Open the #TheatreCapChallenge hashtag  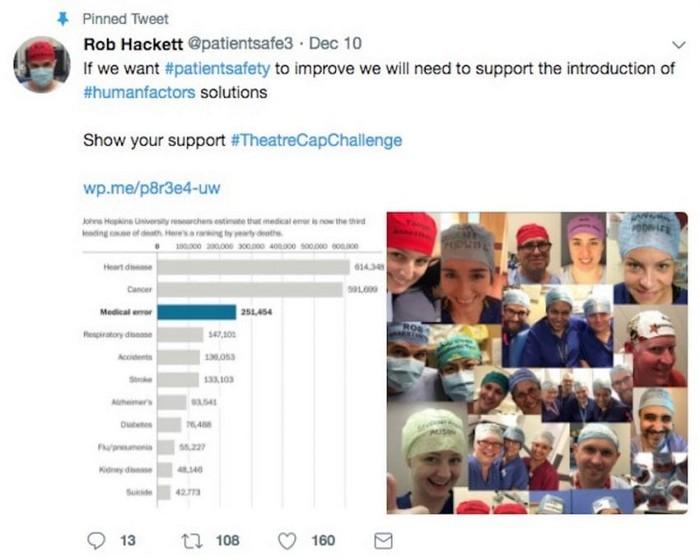316,140
